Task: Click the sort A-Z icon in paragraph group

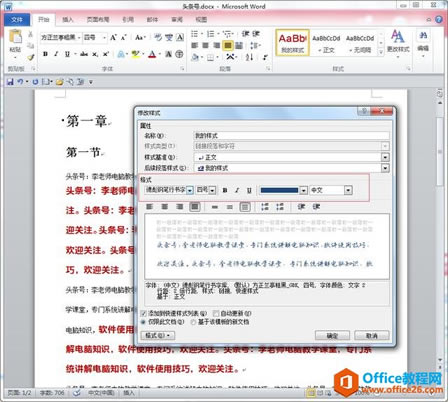Action: pyautogui.click(x=249, y=57)
